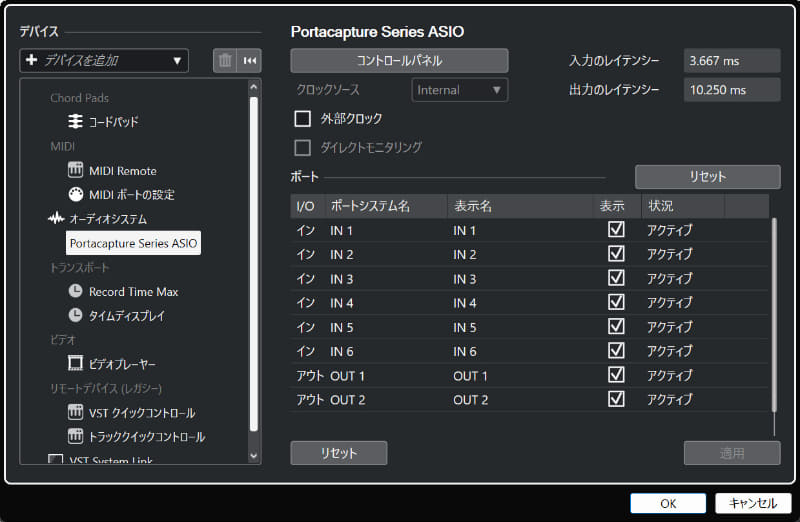Click the ポート section リセット button
Viewport: 800px width, 522px height.
pos(708,177)
